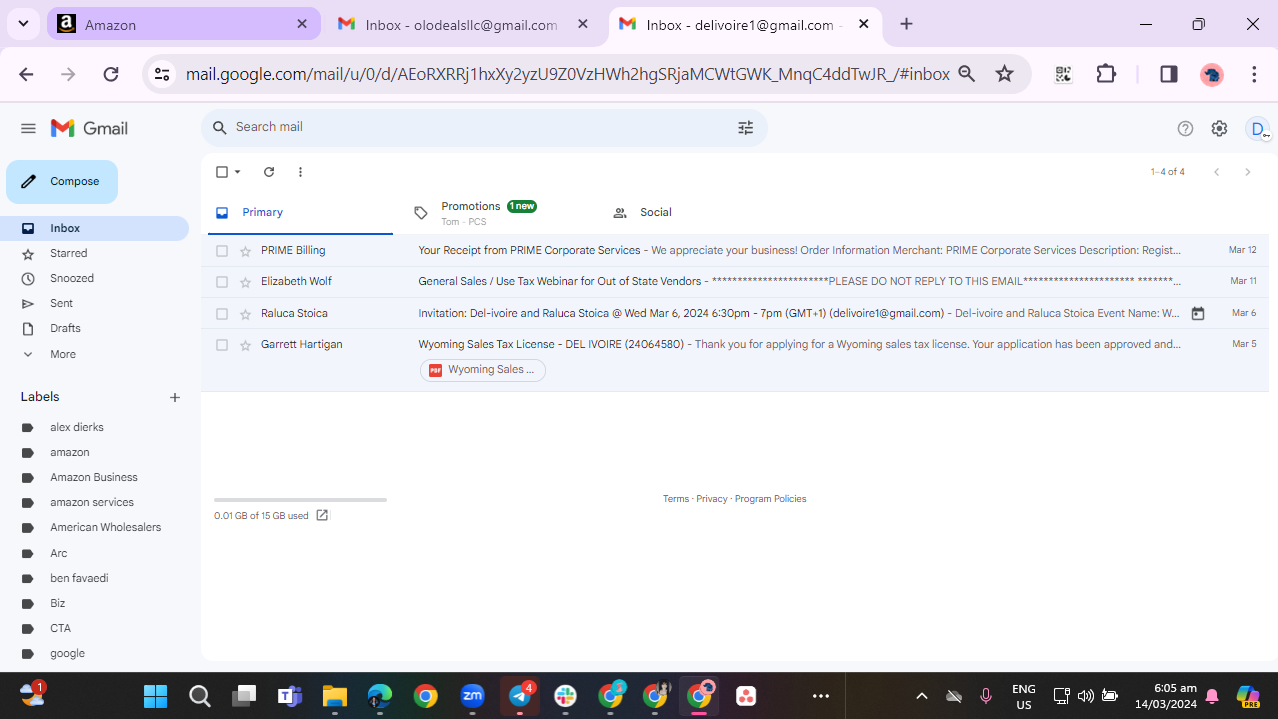Open the Select dropdown arrow next to checkbox
1278x719 pixels.
click(x=238, y=172)
